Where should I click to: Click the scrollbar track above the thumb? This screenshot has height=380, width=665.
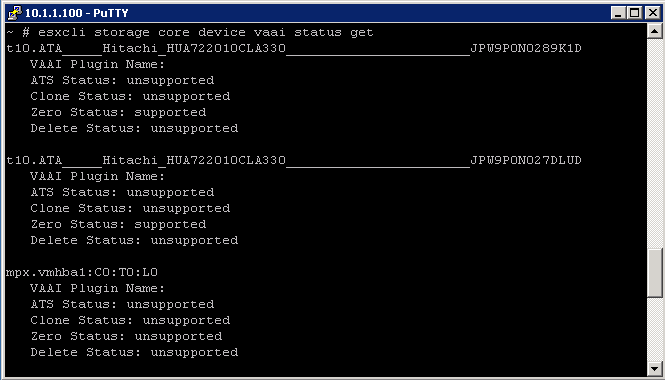[654, 144]
